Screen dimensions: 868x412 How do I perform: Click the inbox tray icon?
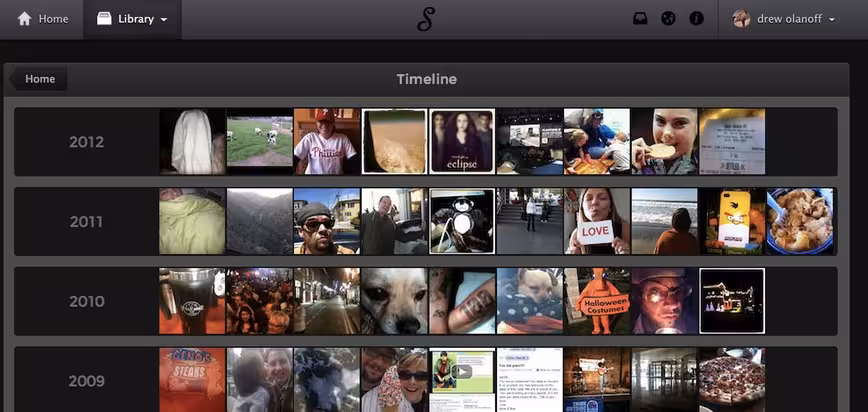(x=640, y=19)
